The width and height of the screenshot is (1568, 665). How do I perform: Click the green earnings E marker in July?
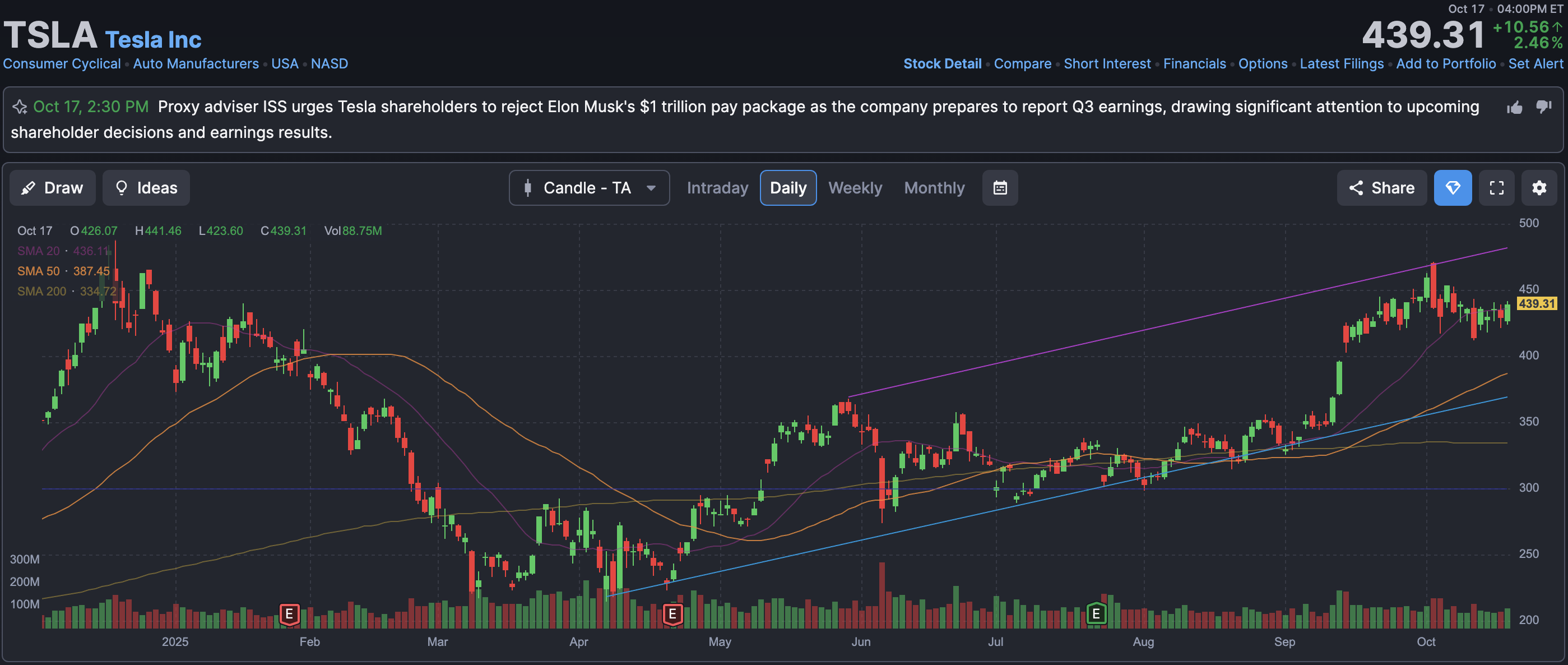pos(1096,613)
